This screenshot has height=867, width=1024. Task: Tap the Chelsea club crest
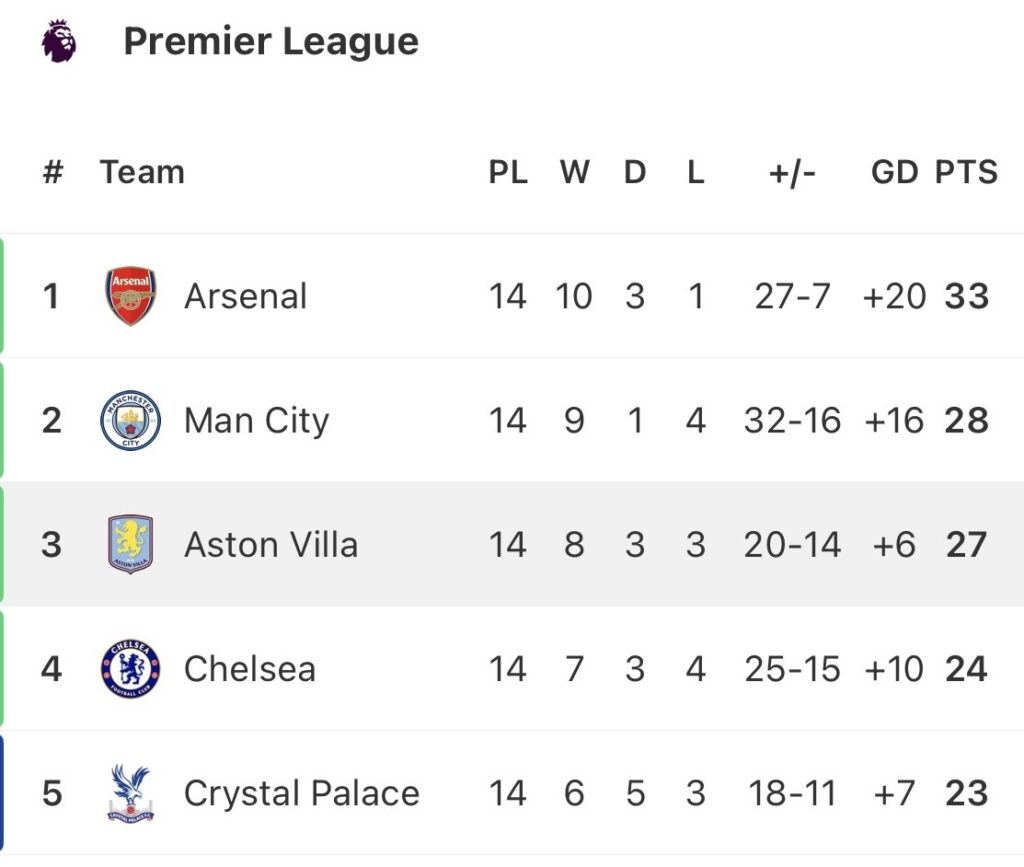(x=131, y=669)
